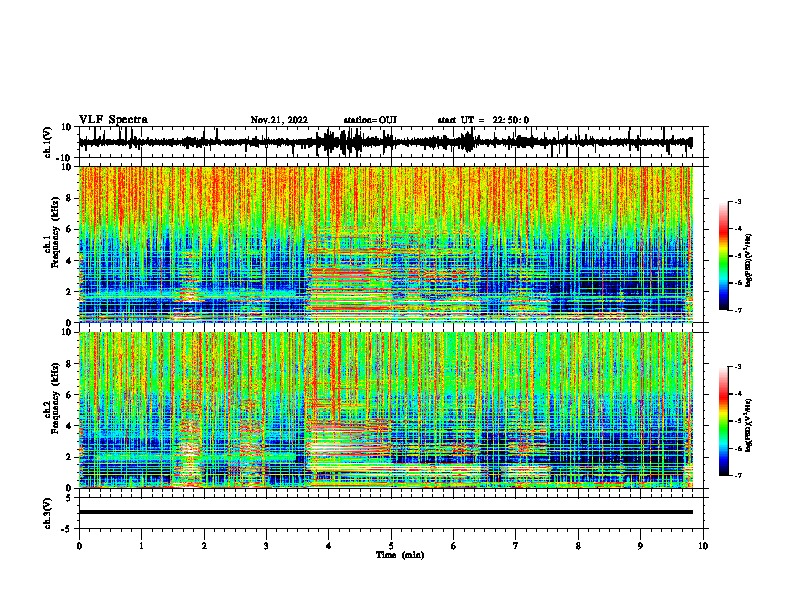Click the "ch.1(V)" waveform axis label
Viewport: 792px width, 612px height.
coord(48,142)
